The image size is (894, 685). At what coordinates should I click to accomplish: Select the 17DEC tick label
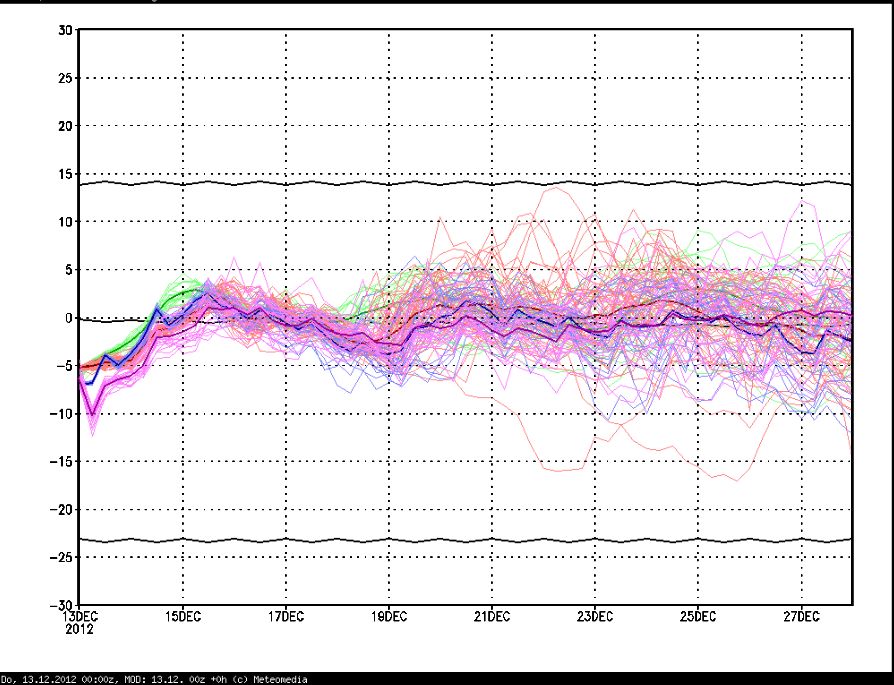[x=286, y=617]
